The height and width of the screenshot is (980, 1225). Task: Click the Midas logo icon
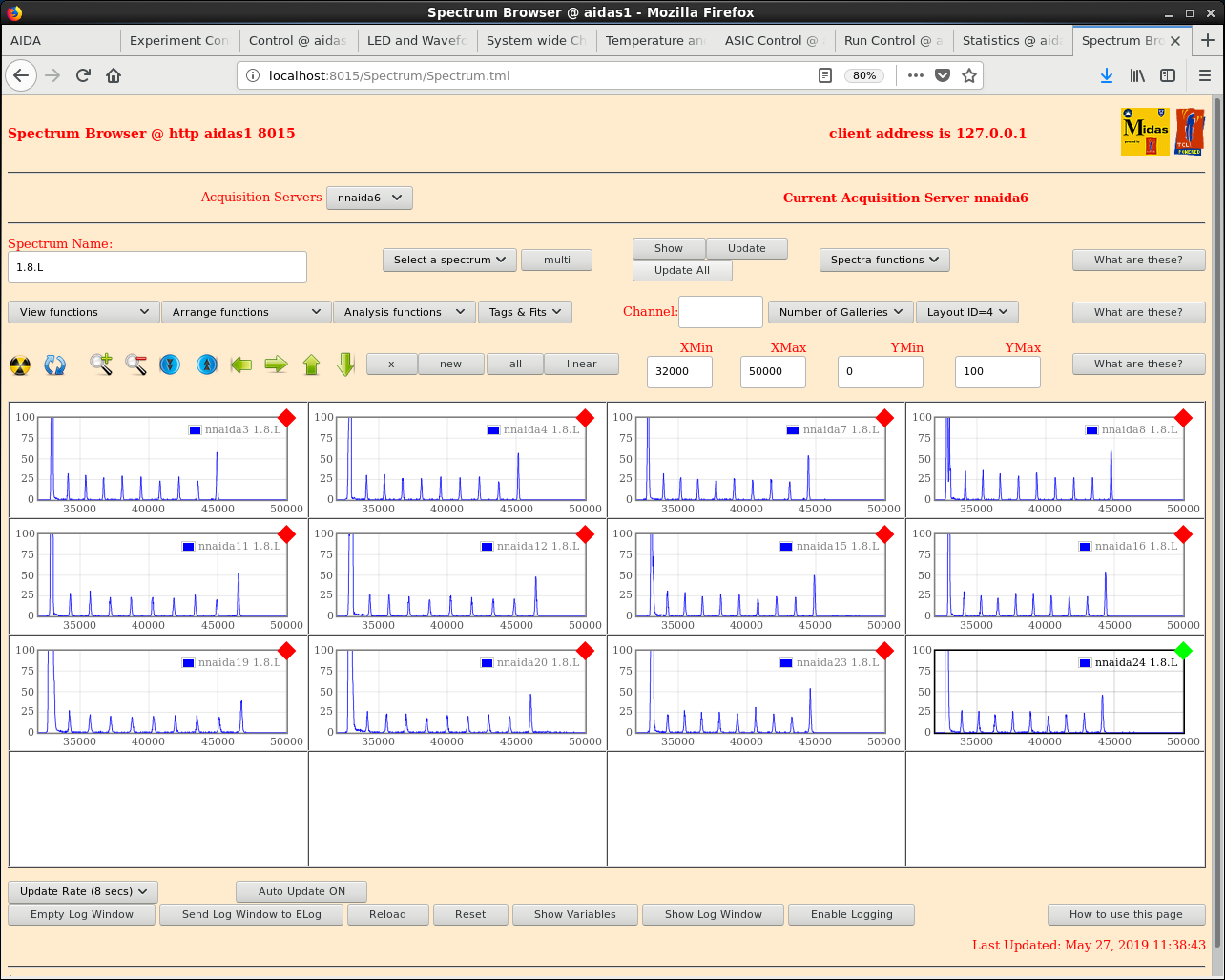1145,132
